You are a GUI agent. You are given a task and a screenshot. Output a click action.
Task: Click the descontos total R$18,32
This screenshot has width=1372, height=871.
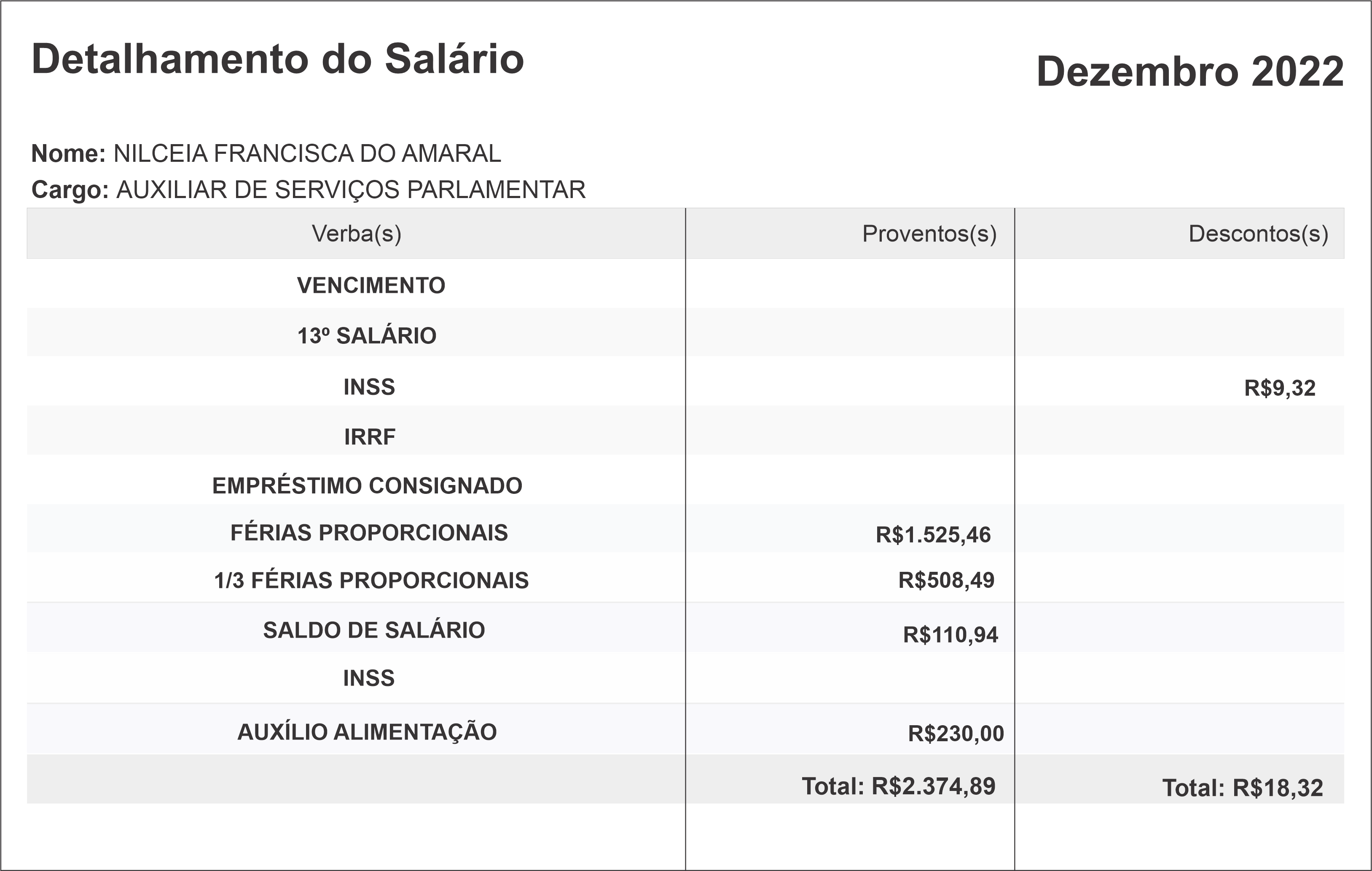pos(1242,788)
